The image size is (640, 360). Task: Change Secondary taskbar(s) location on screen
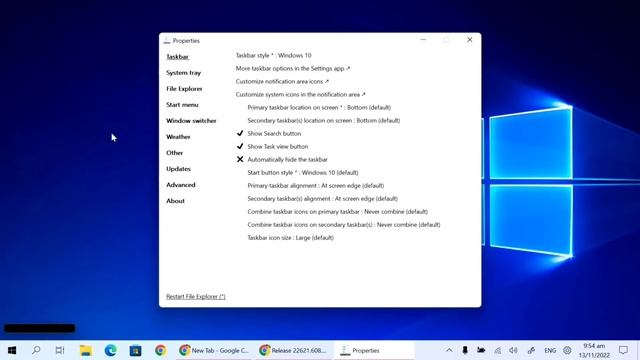[324, 120]
